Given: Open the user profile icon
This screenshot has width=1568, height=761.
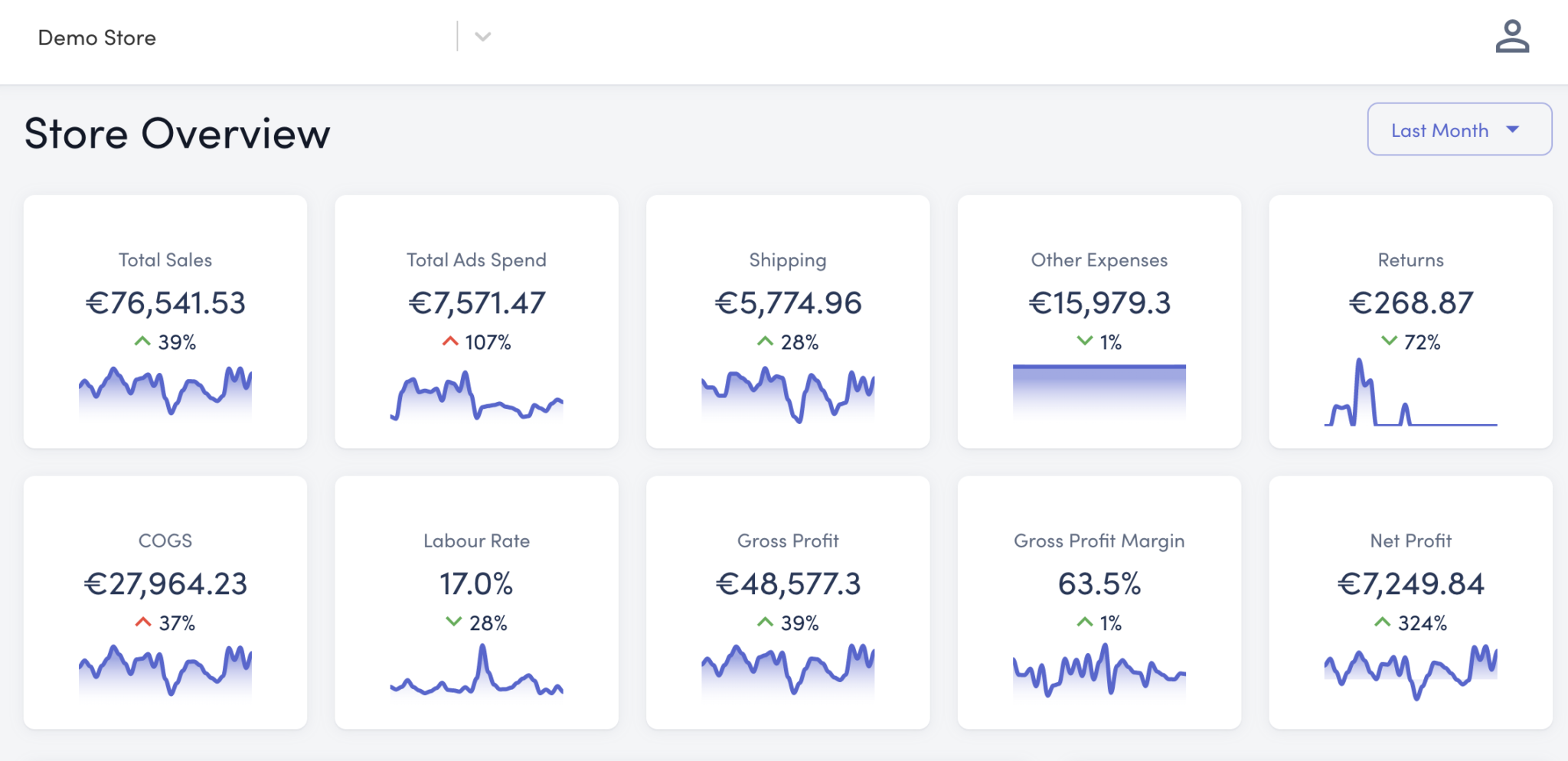Looking at the screenshot, I should point(1511,37).
